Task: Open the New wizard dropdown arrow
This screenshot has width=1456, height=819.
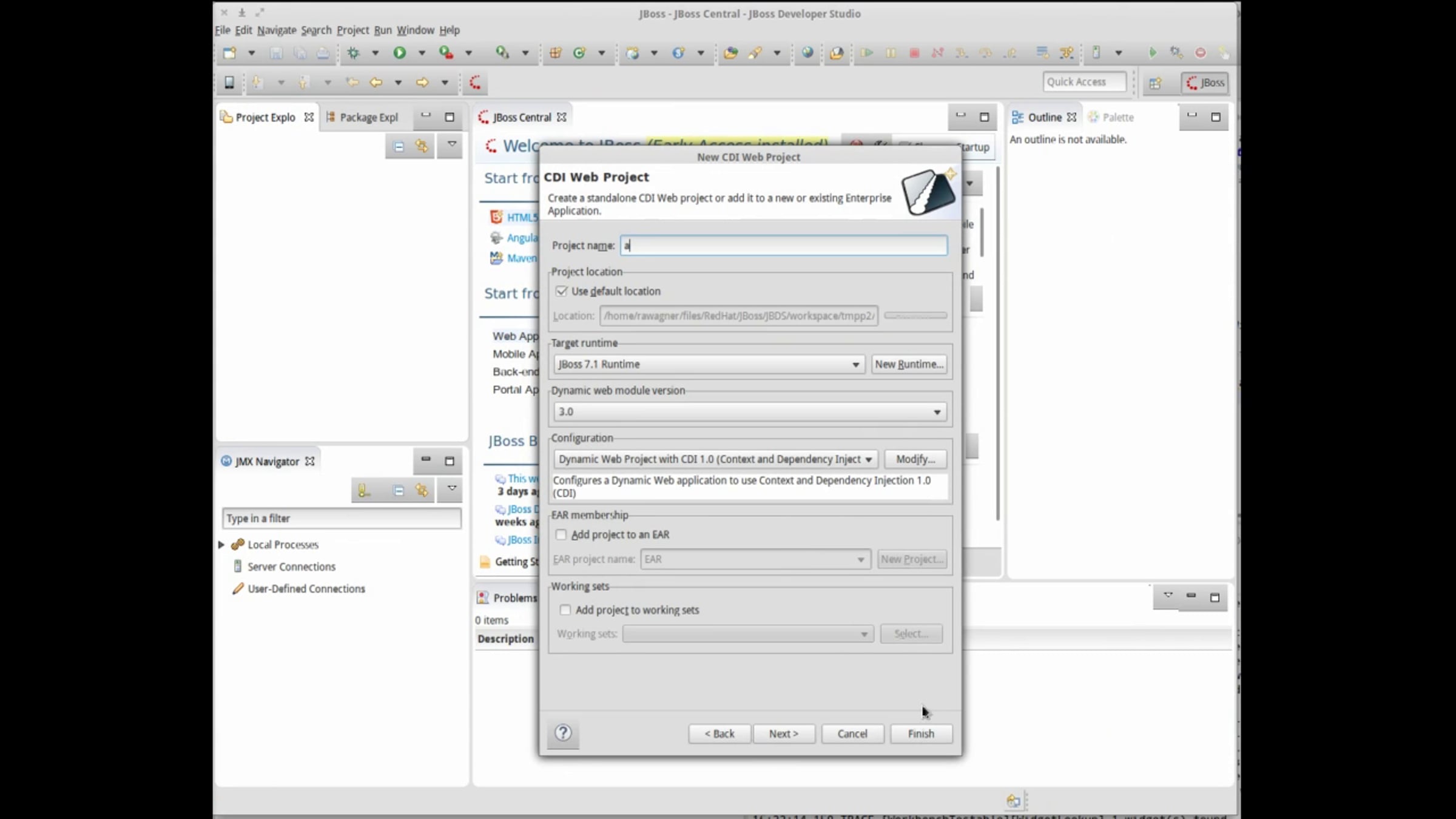Action: [251, 53]
